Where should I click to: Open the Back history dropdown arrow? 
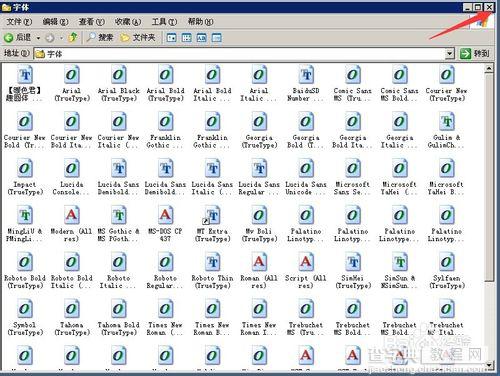tap(38, 38)
